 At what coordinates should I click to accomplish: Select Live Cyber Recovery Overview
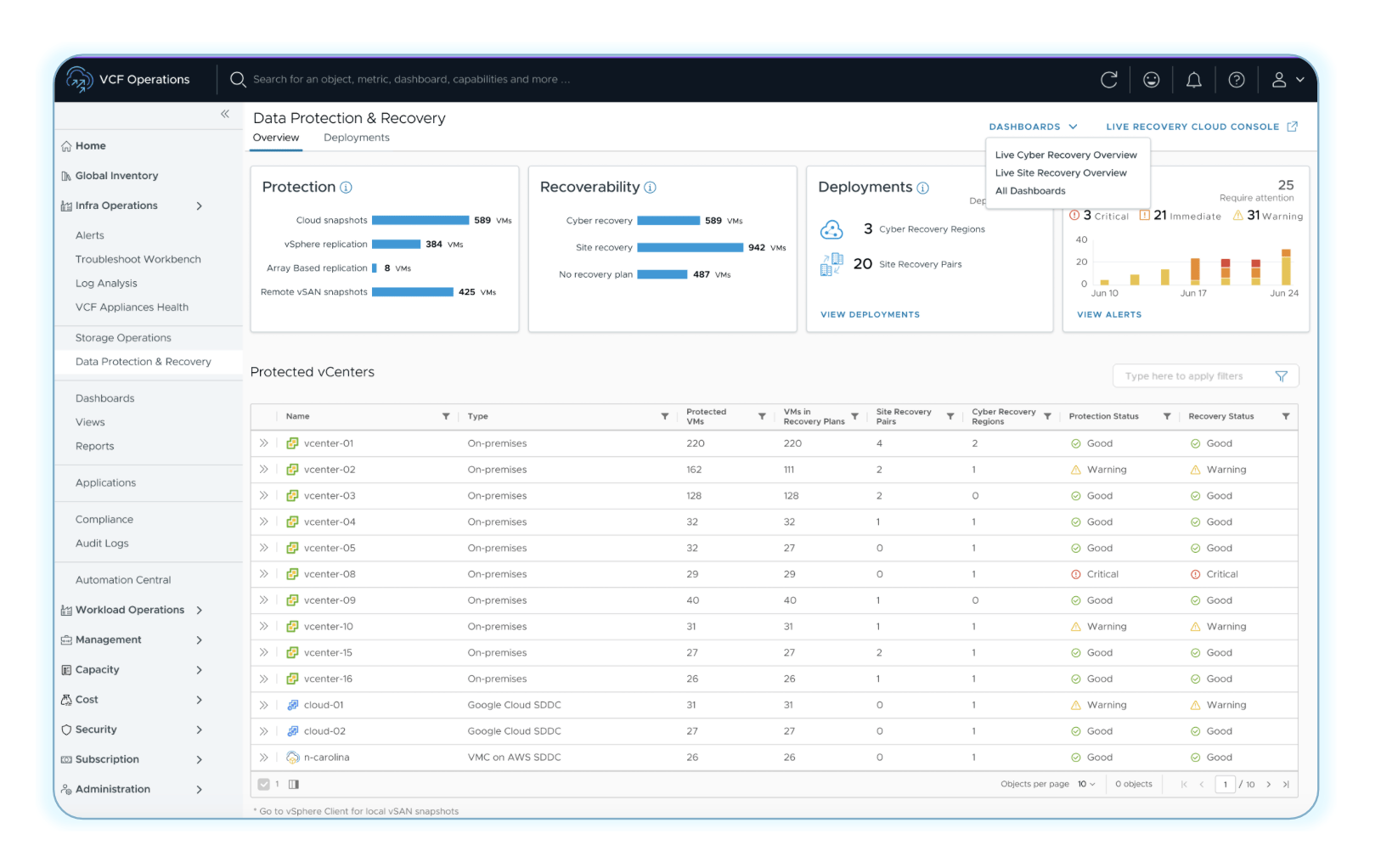click(x=1066, y=155)
